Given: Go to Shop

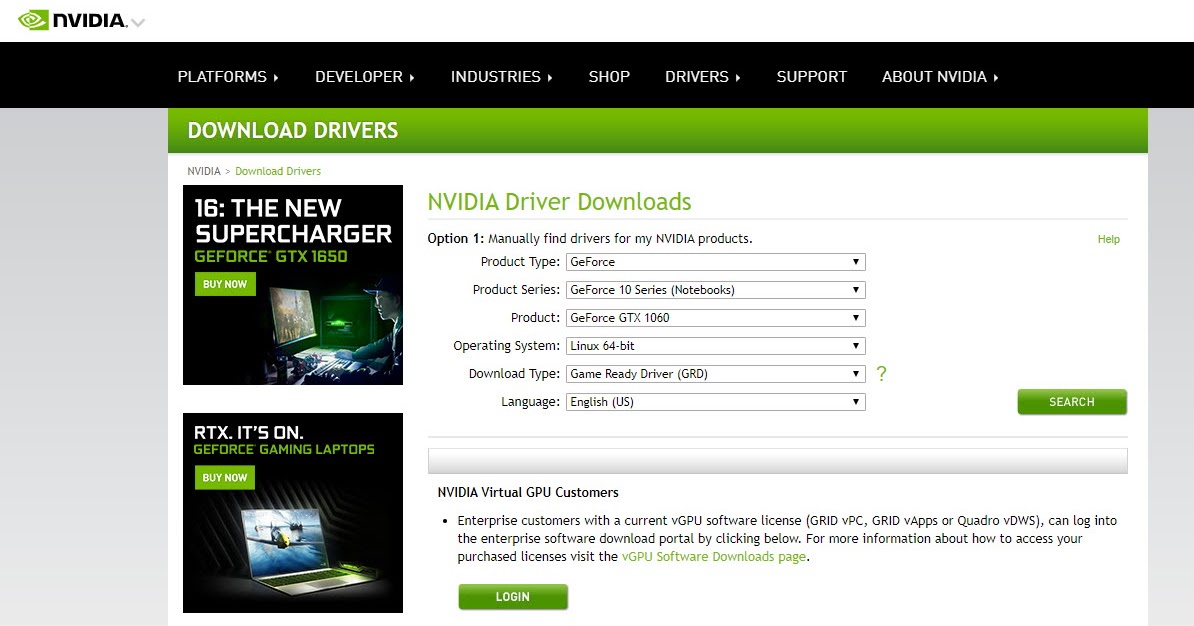Looking at the screenshot, I should click(x=609, y=77).
